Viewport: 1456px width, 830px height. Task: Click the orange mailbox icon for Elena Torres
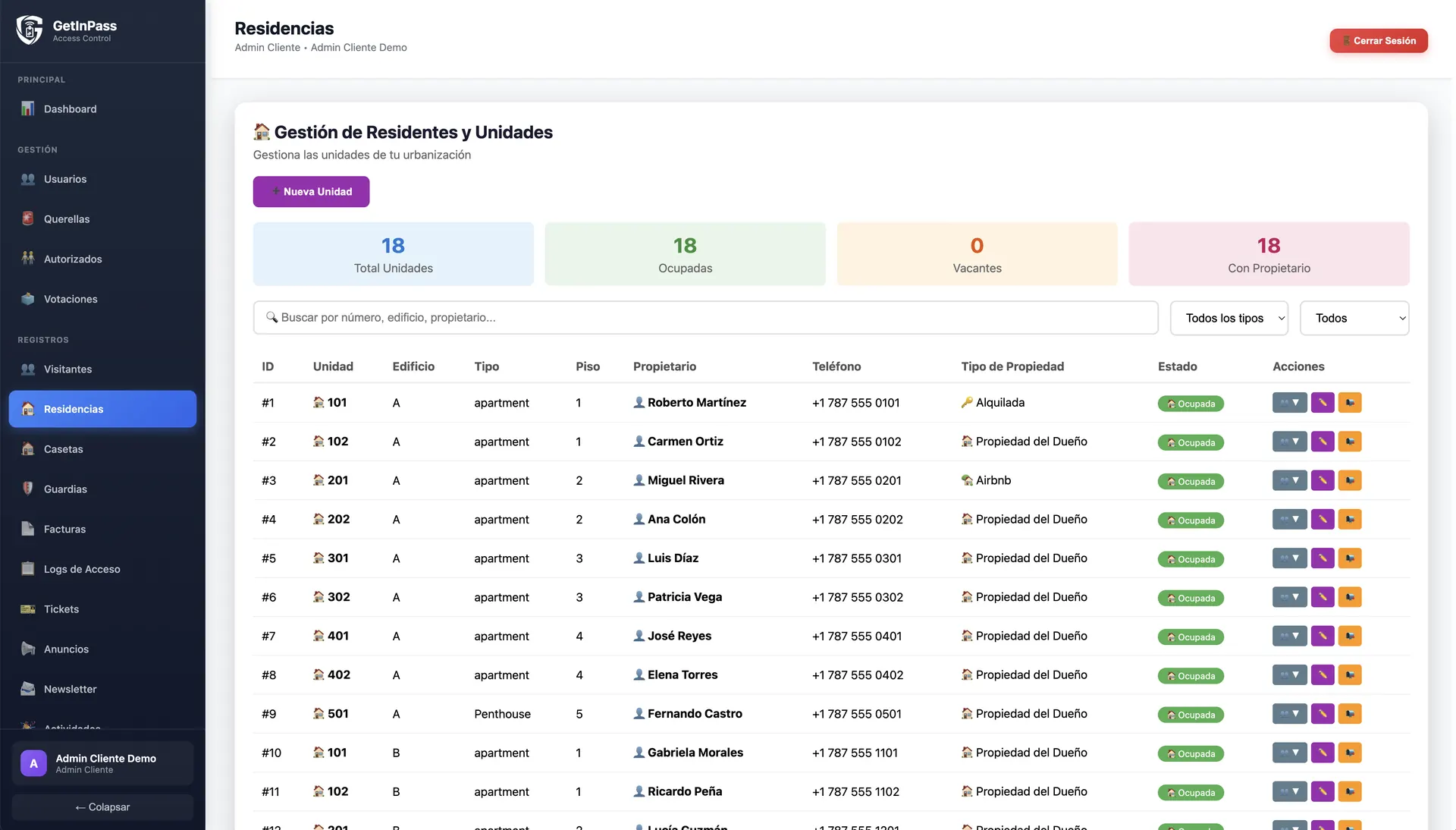(x=1350, y=675)
